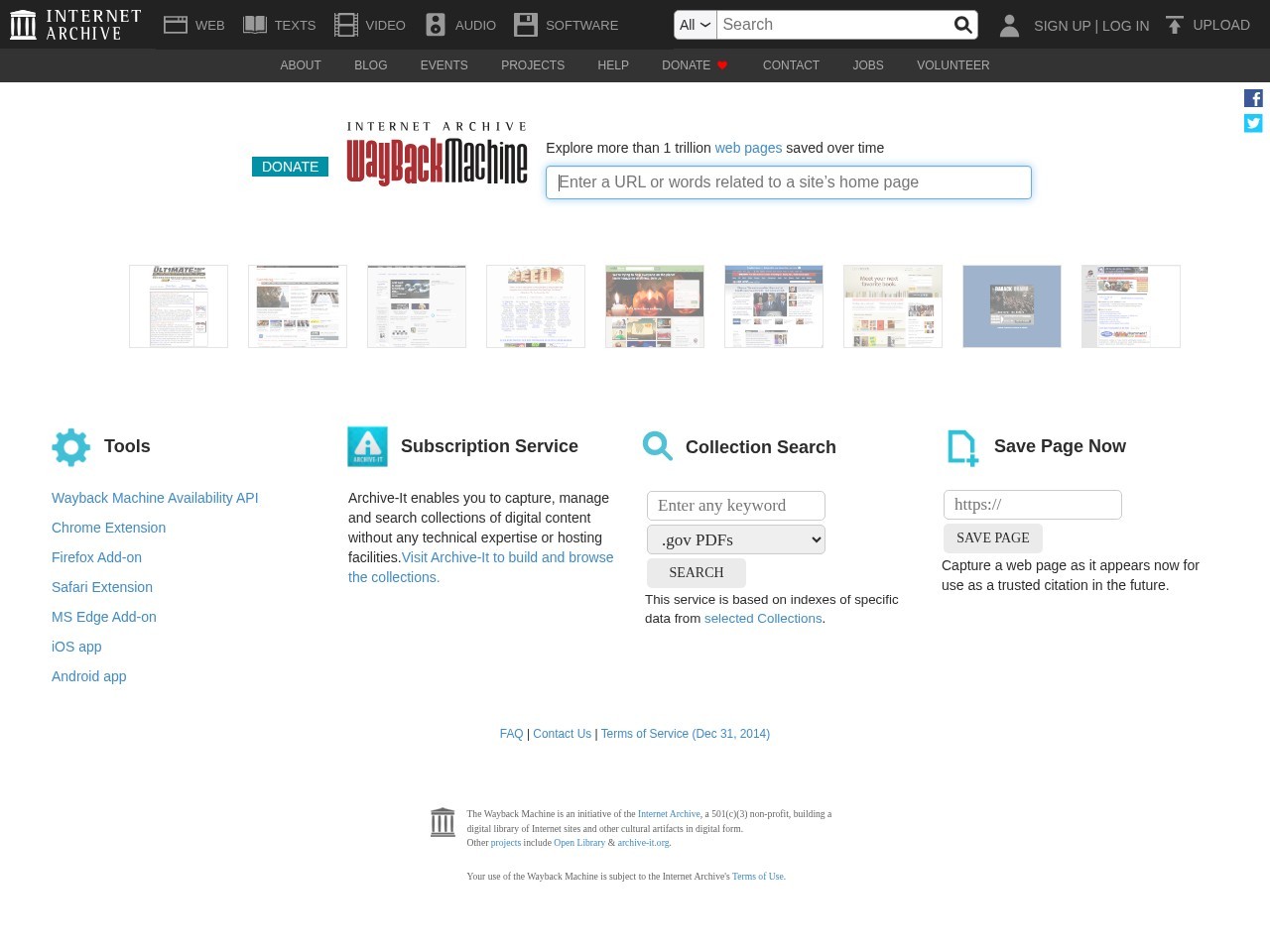Open the selected Collections link
The width and height of the screenshot is (1270, 952).
click(x=763, y=619)
